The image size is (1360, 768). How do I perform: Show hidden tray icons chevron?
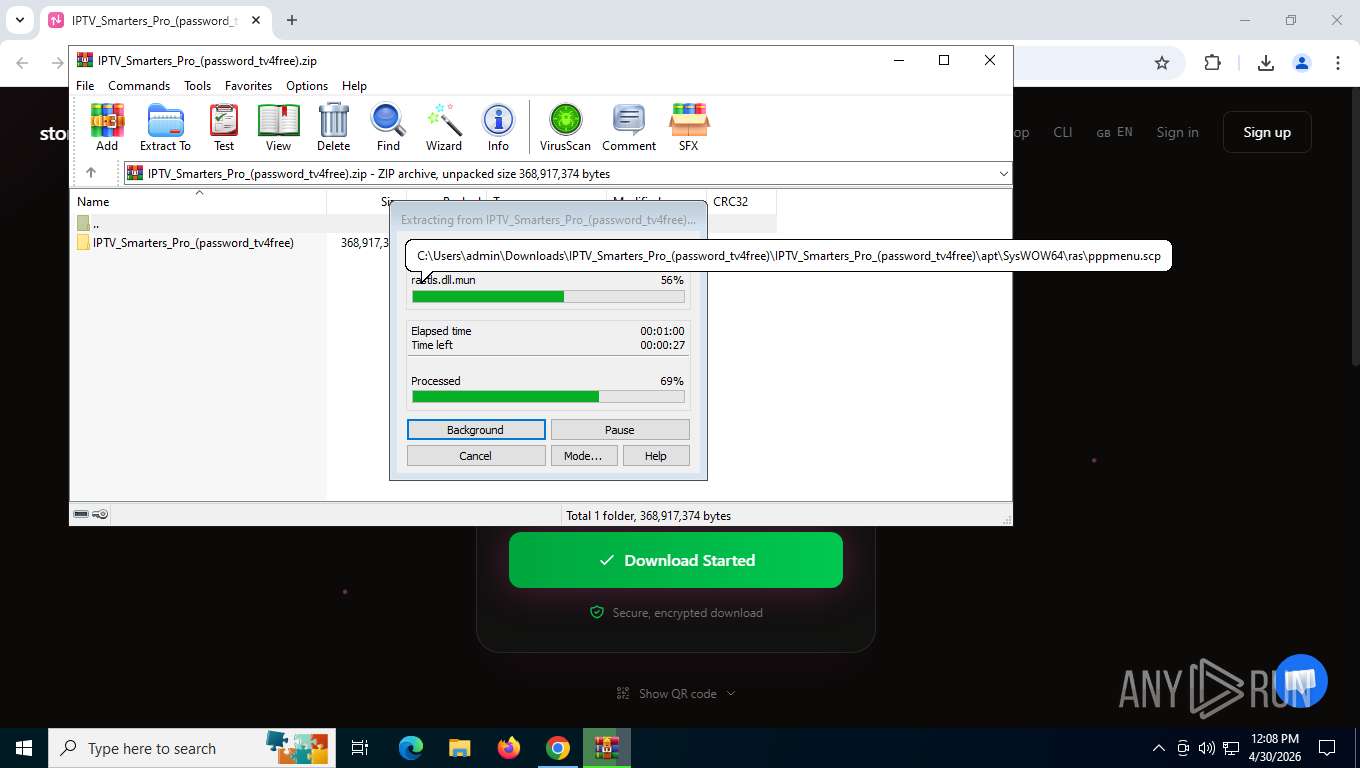pyautogui.click(x=1159, y=748)
